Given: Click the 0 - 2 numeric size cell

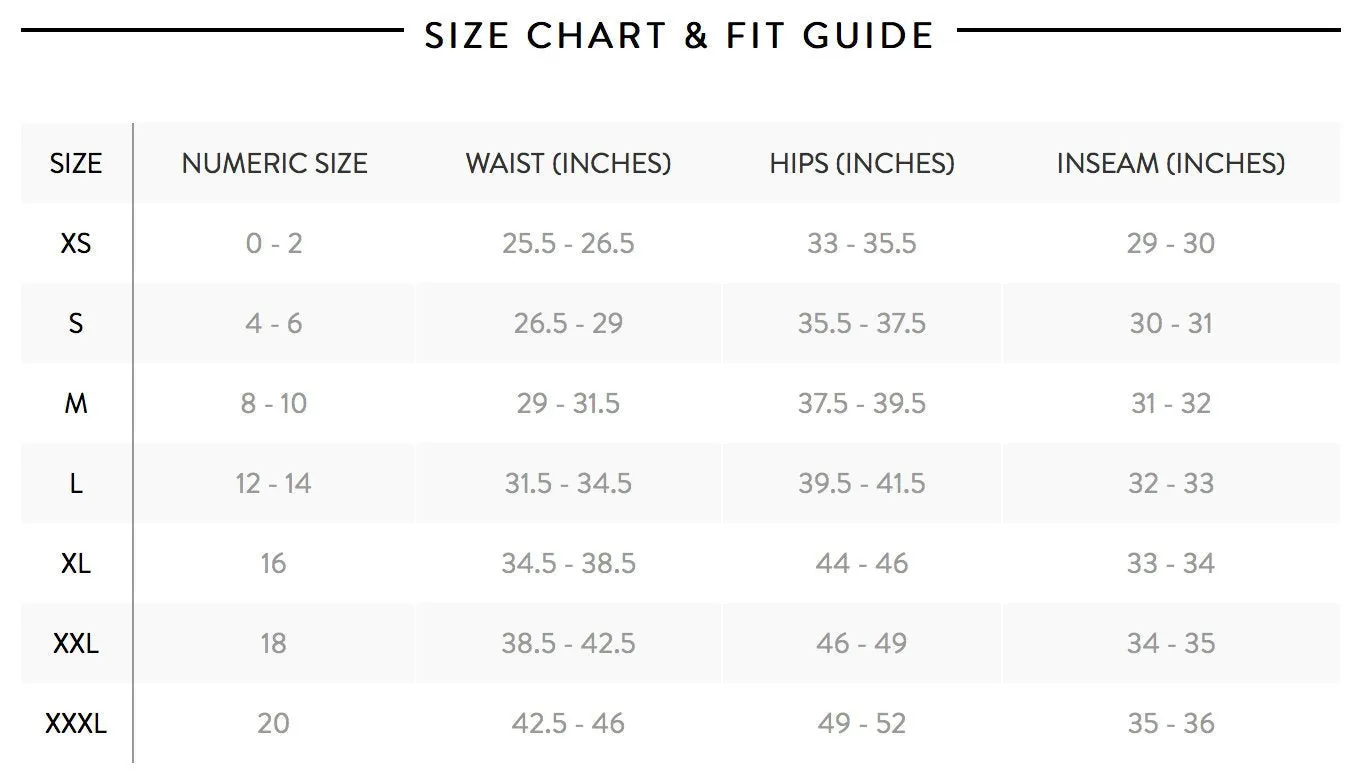Looking at the screenshot, I should click(x=274, y=243).
